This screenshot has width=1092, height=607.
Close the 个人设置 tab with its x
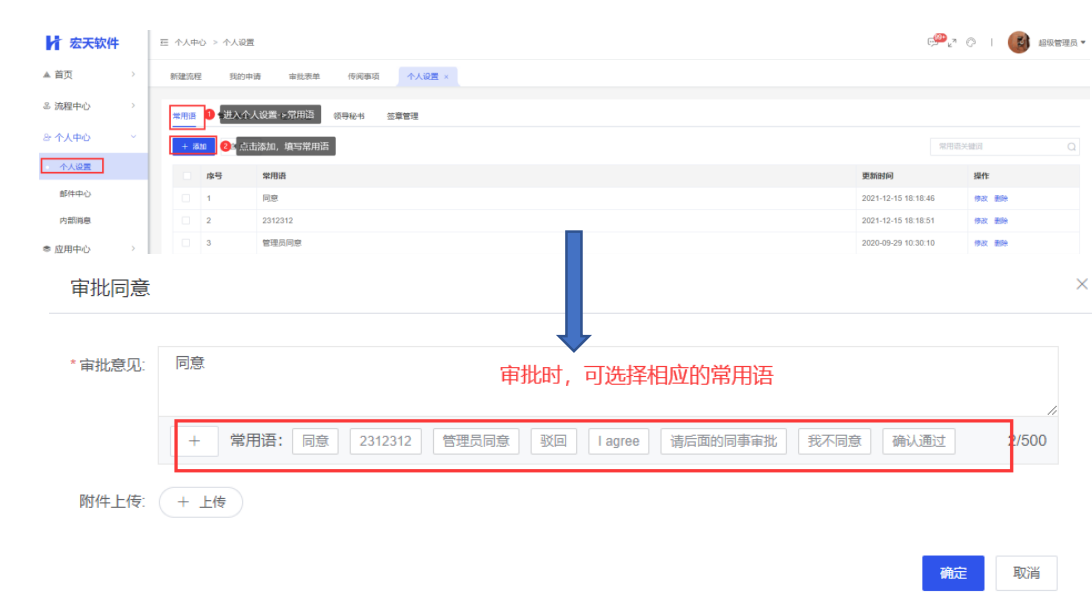click(x=446, y=77)
